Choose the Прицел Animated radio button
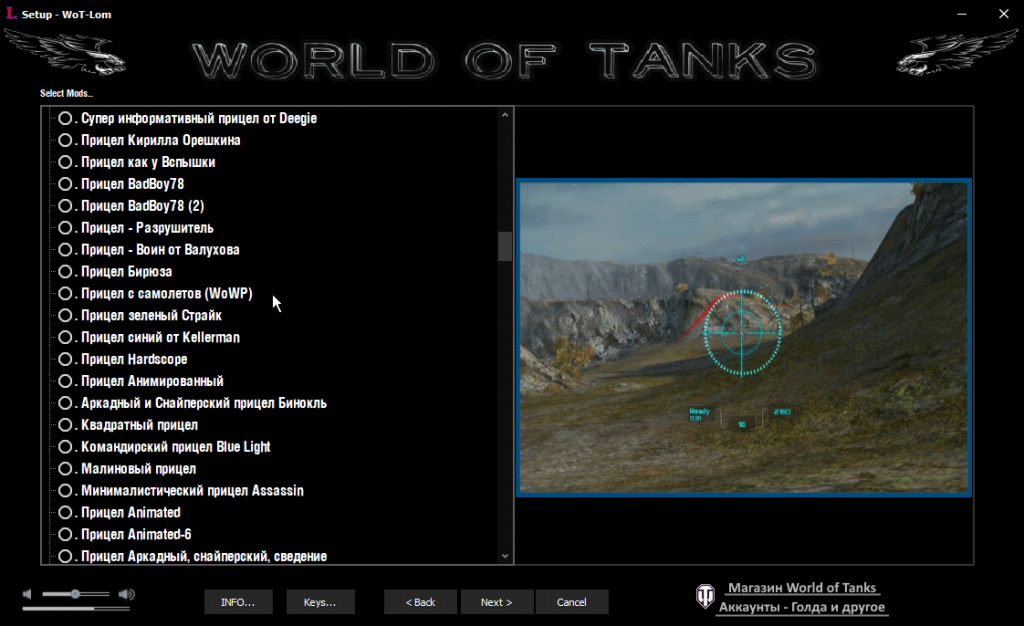Screen dimensions: 1024x626 (x=65, y=512)
